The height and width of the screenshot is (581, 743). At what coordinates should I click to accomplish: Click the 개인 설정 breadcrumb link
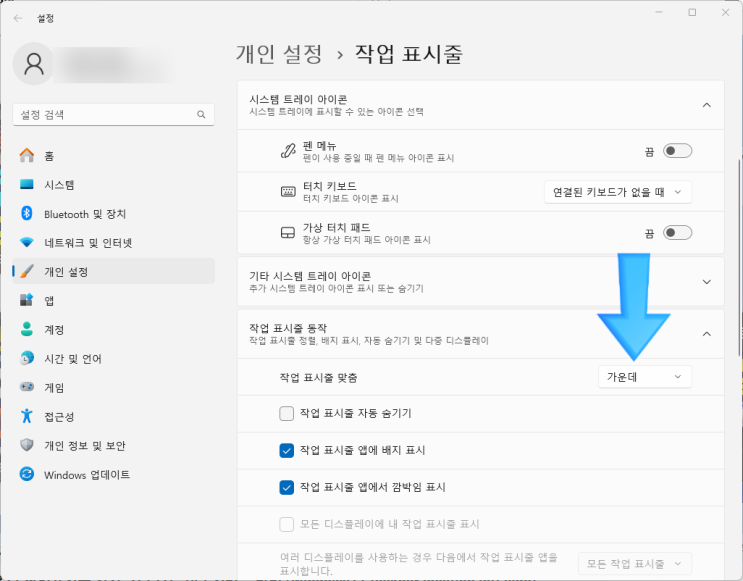(280, 54)
